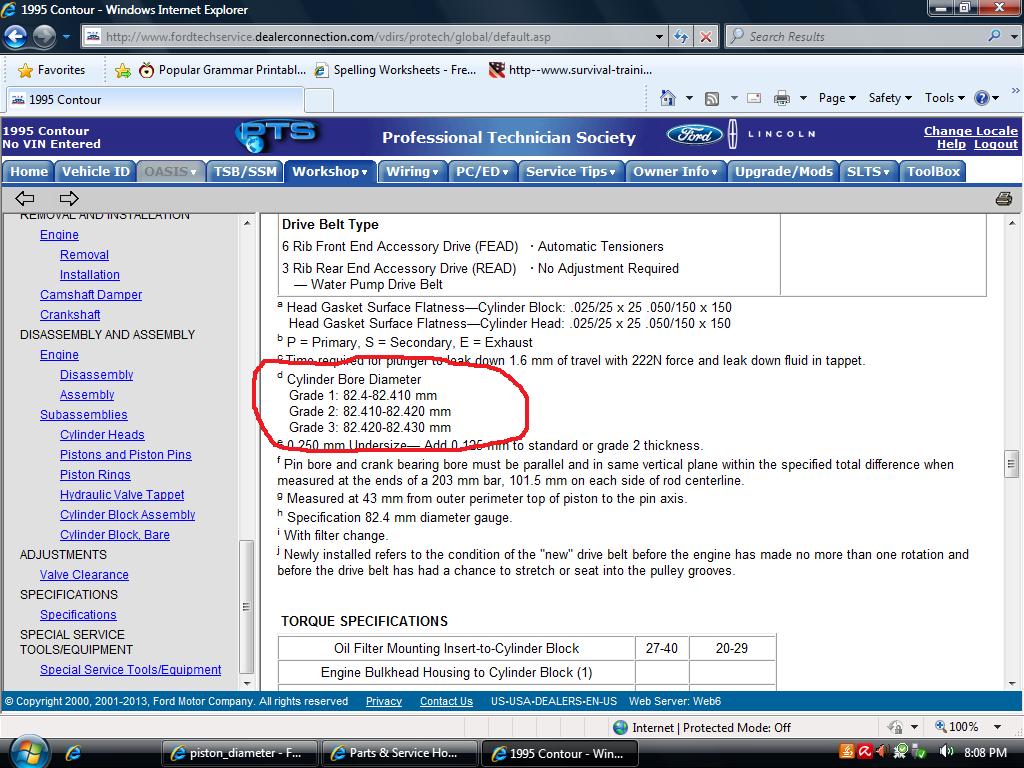This screenshot has width=1024, height=768.
Task: Click the Change Locale link
Action: [970, 131]
